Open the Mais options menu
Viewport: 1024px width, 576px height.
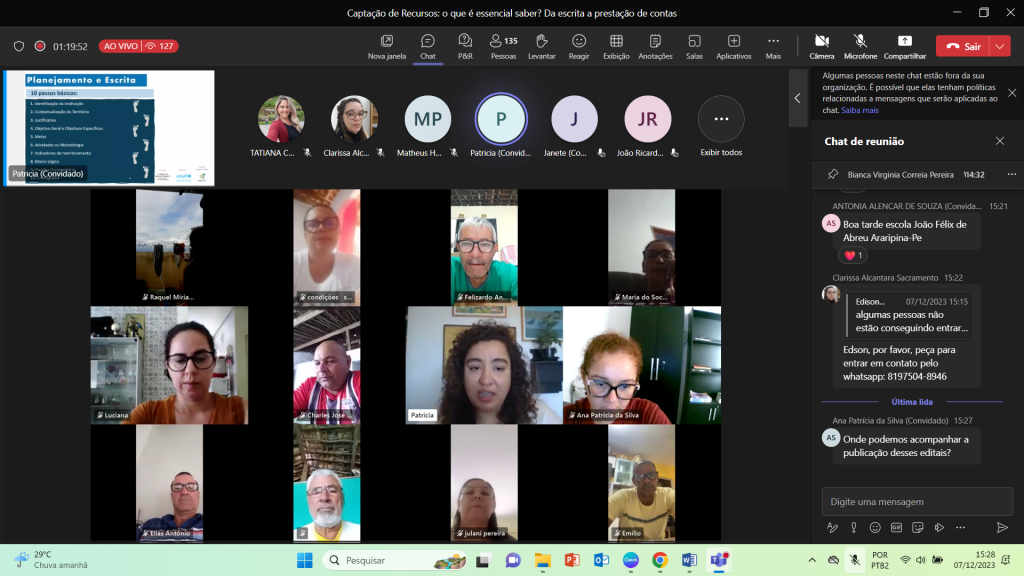pos(773,47)
